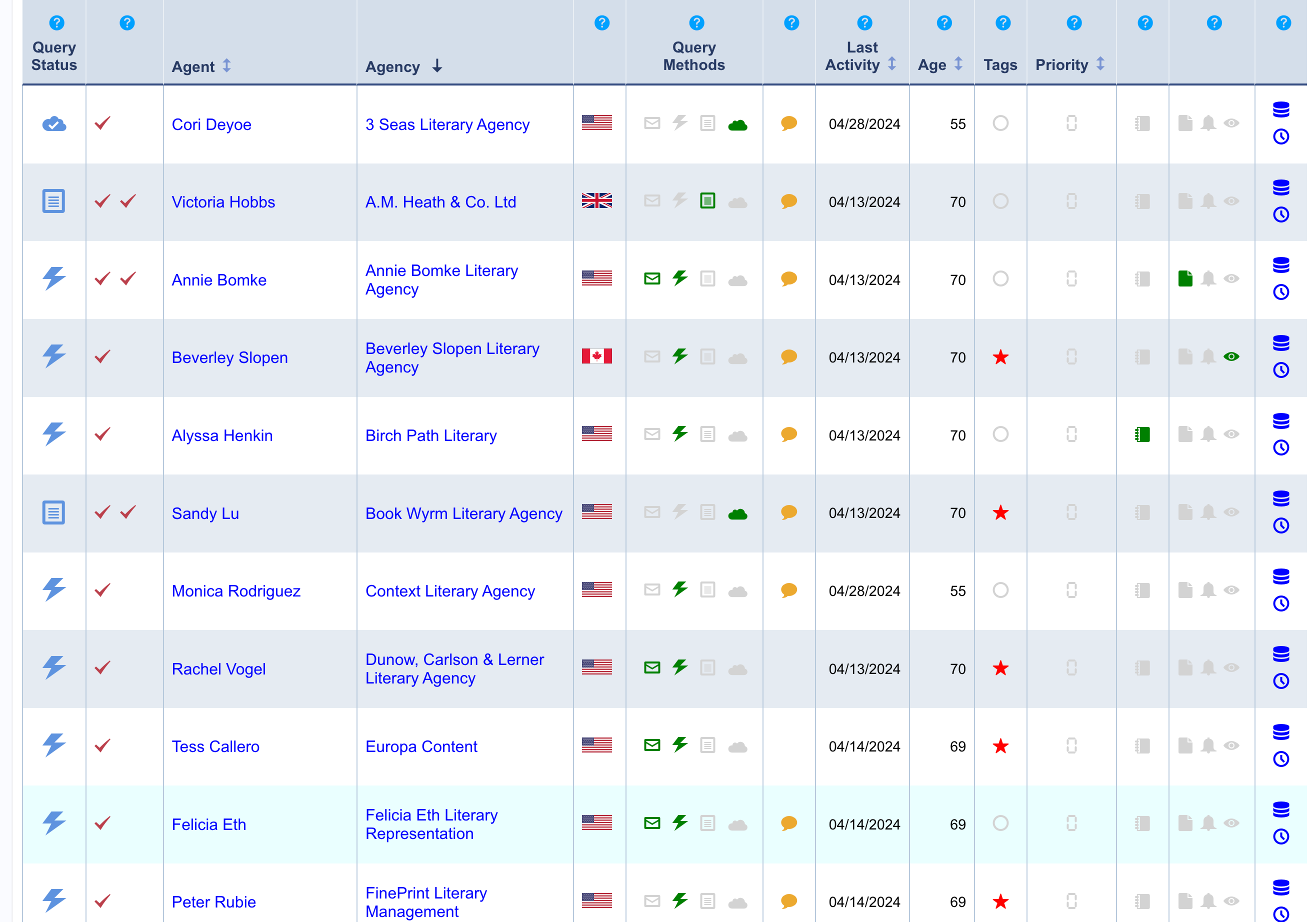1316x922 pixels.
Task: Click the USA flag for Felicia Eth
Action: (596, 823)
